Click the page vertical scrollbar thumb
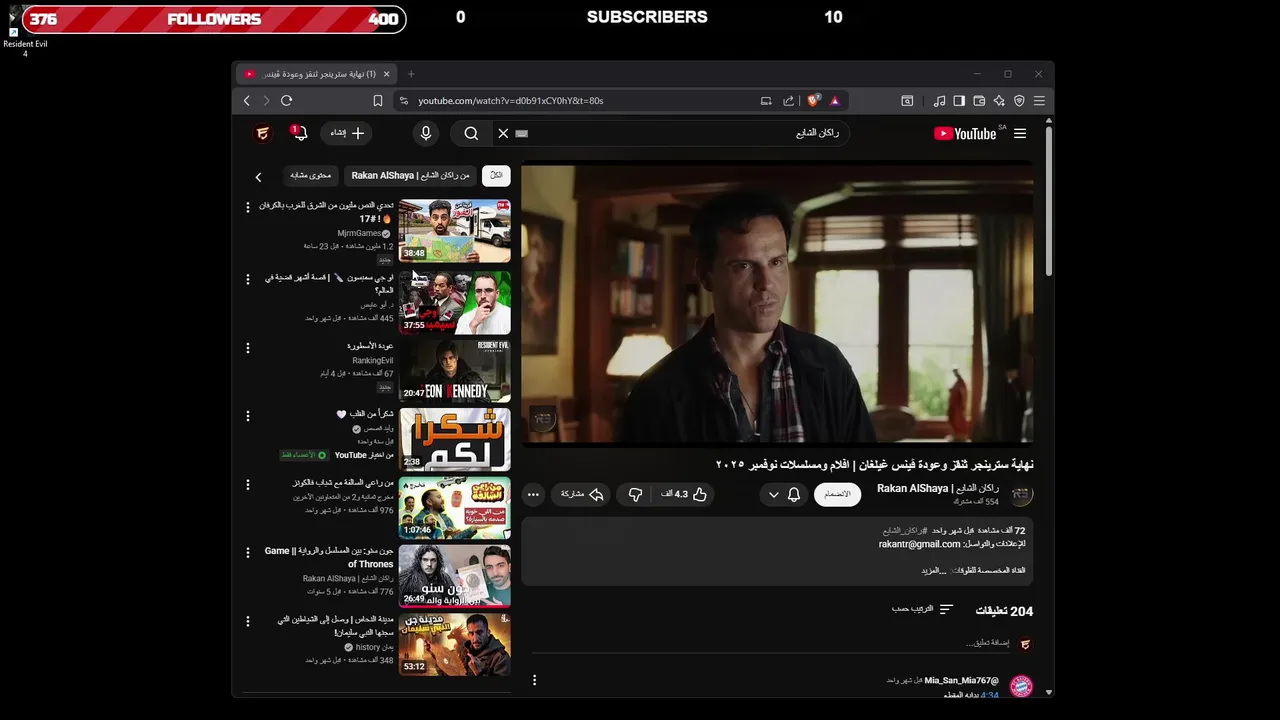1280x720 pixels. click(x=1048, y=200)
